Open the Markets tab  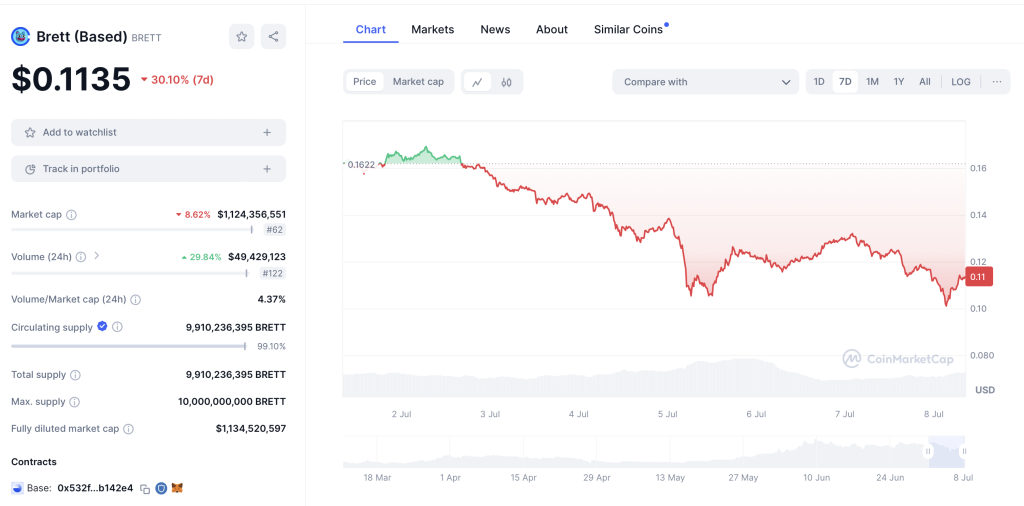coord(432,29)
